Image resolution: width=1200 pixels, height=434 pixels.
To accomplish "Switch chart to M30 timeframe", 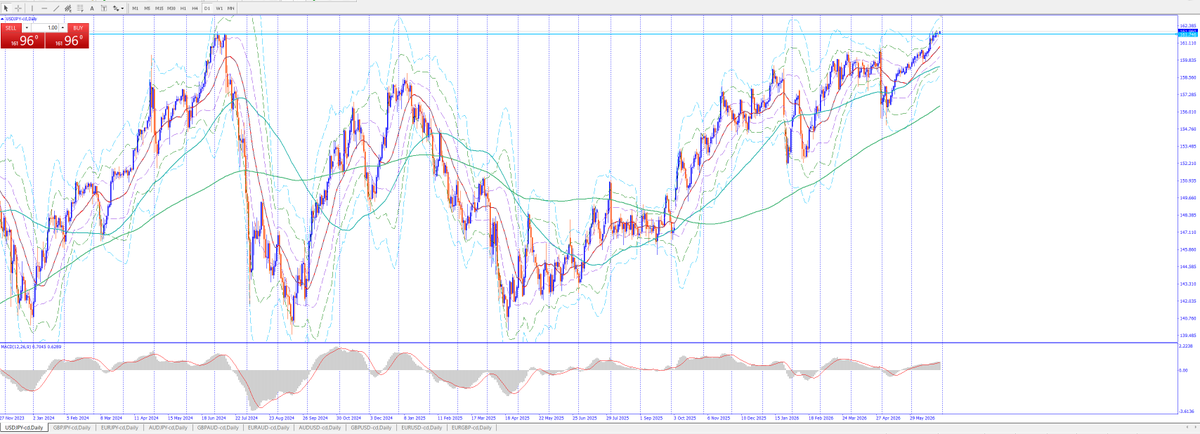I will [171, 8].
